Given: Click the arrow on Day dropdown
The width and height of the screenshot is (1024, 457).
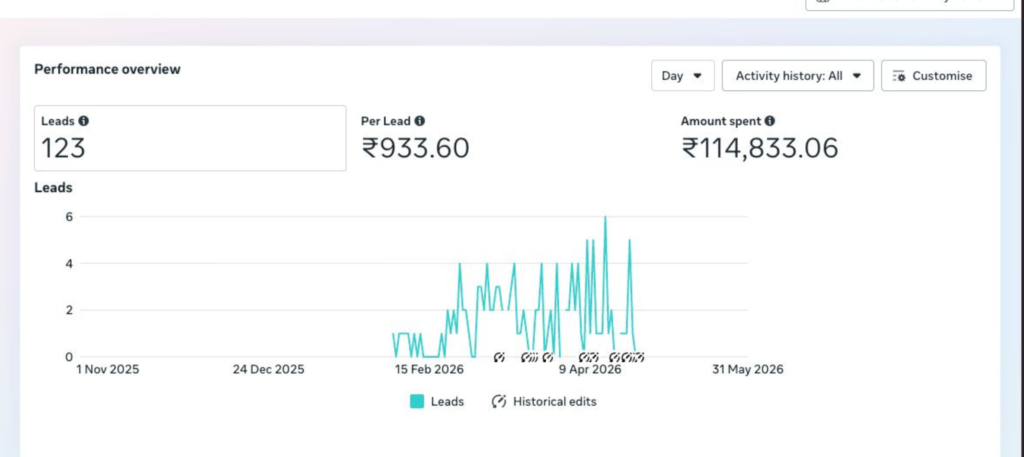Looking at the screenshot, I should 697,76.
